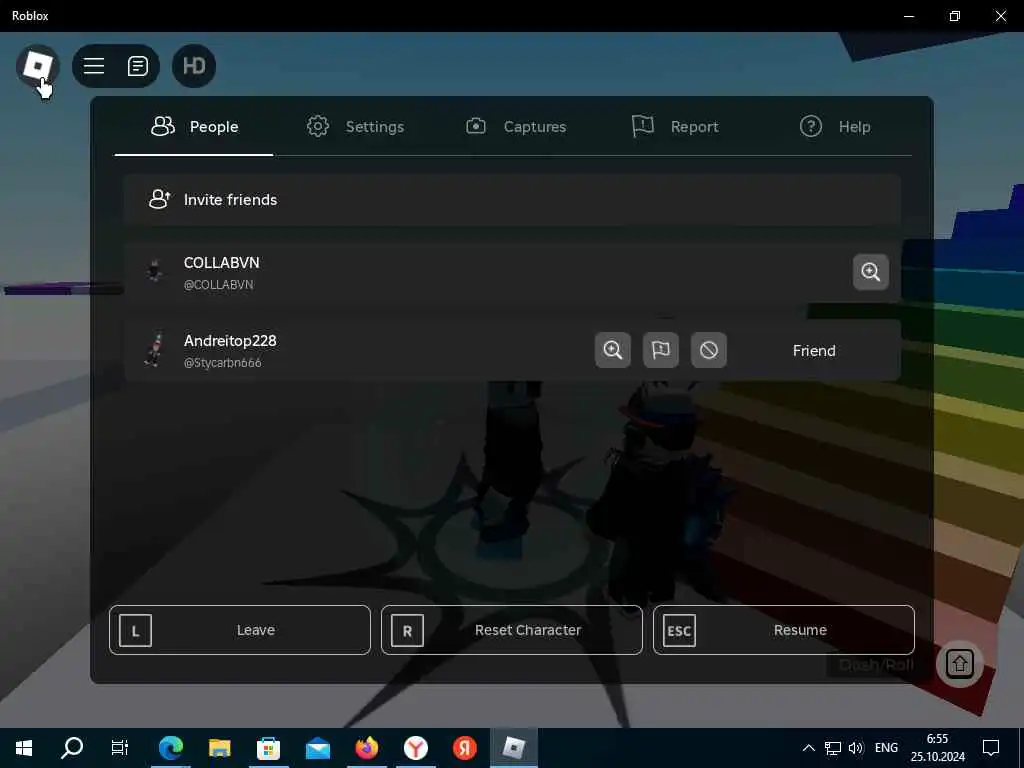Open the volume tray icon
Image resolution: width=1024 pixels, height=768 pixels.
click(856, 748)
